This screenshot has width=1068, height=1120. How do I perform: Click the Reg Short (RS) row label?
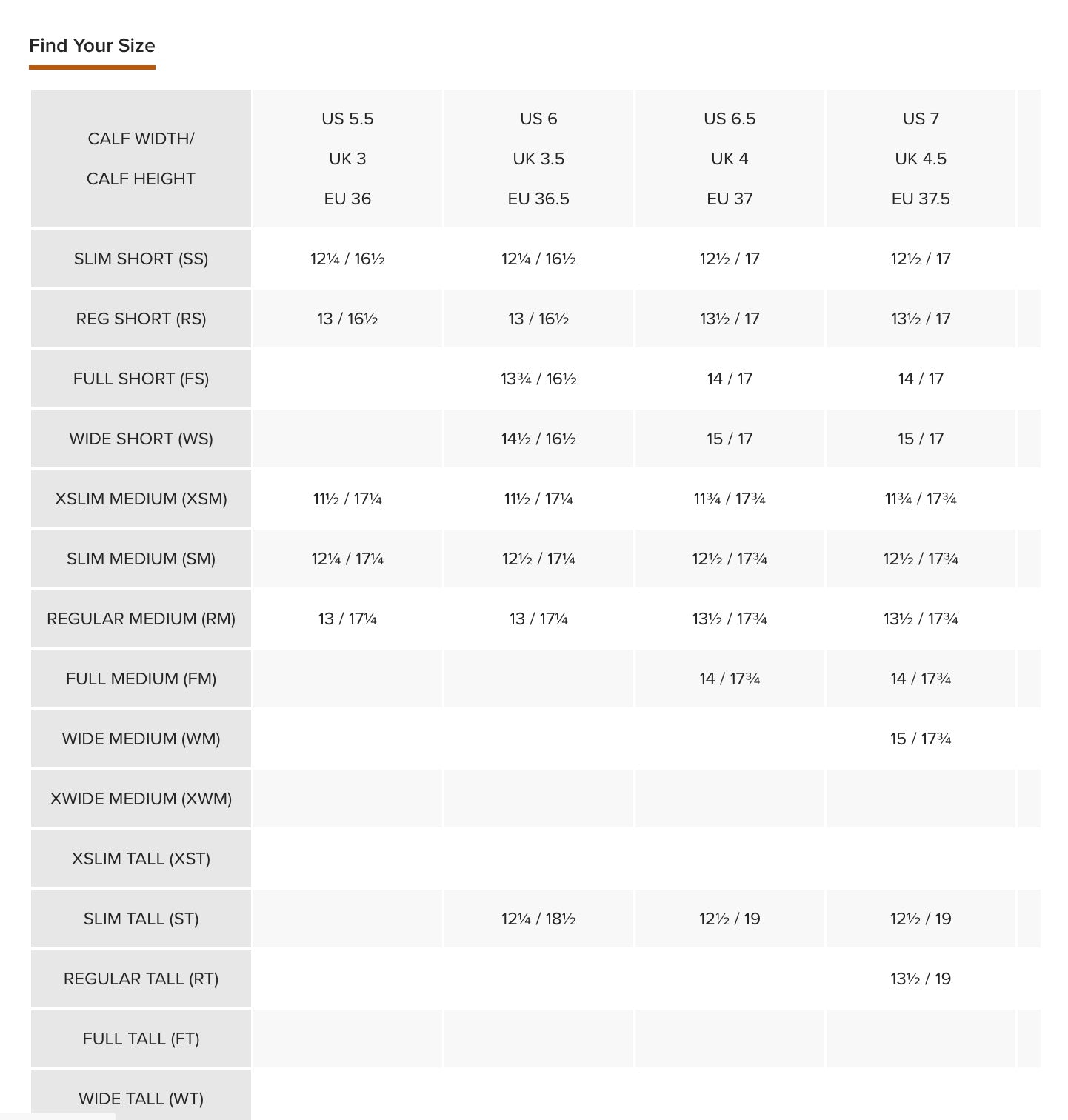point(141,319)
